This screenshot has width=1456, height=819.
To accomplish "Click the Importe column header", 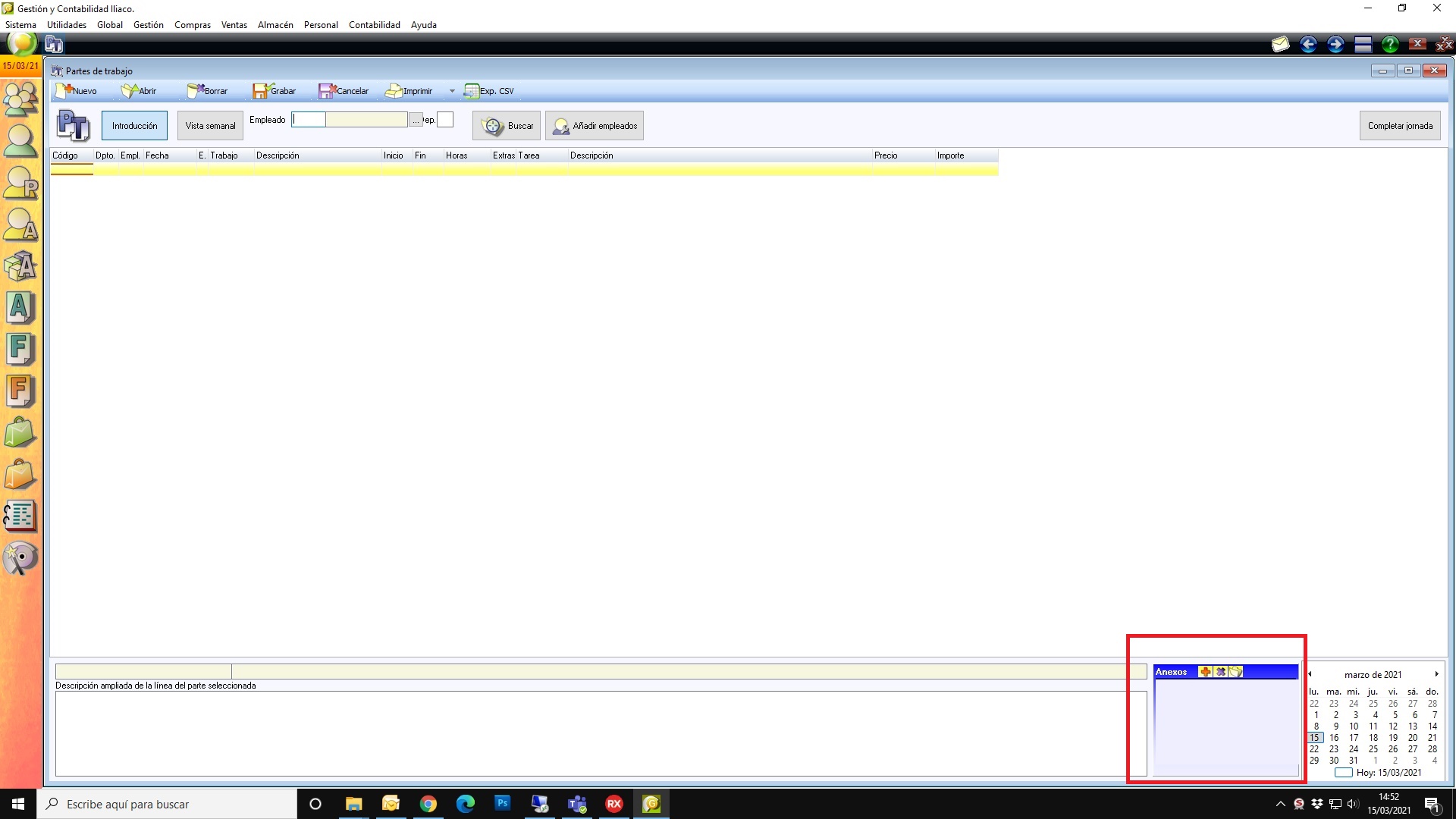I will point(966,155).
